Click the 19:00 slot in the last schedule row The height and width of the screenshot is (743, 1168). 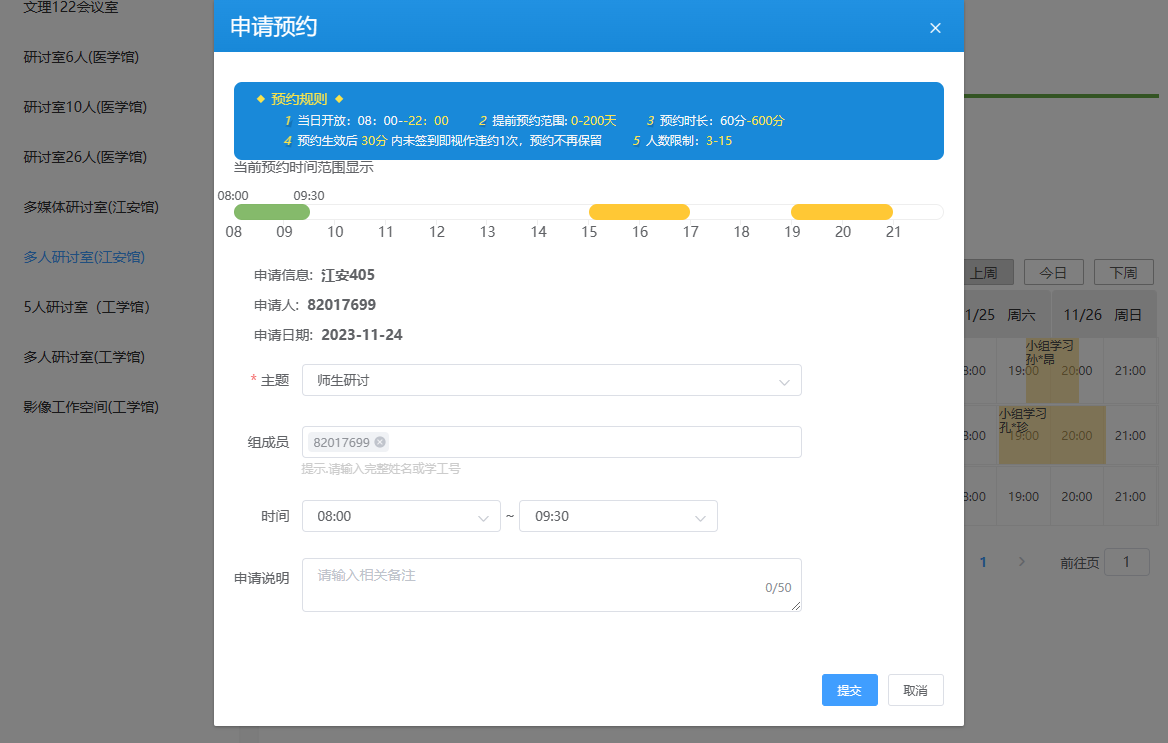[1023, 496]
